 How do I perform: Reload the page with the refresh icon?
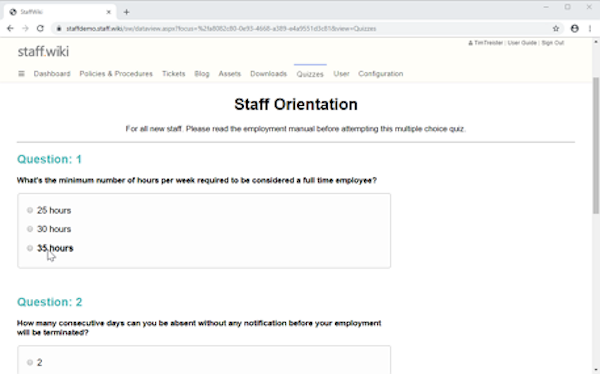pos(40,28)
